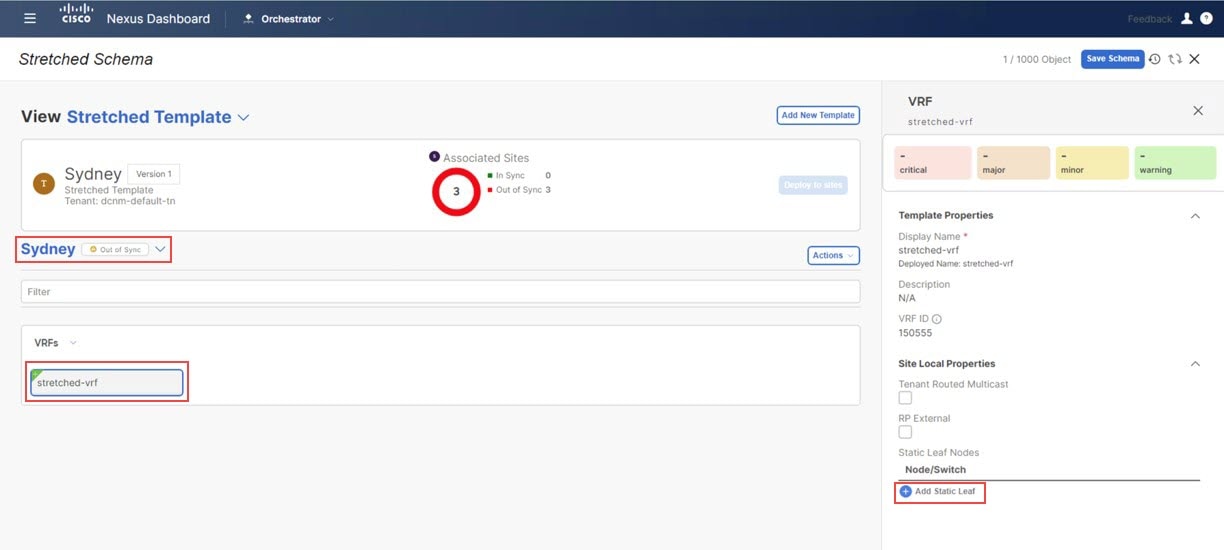Image resolution: width=1224 pixels, height=550 pixels.
Task: Click the Nexus Dashboard title
Action: coord(158,19)
